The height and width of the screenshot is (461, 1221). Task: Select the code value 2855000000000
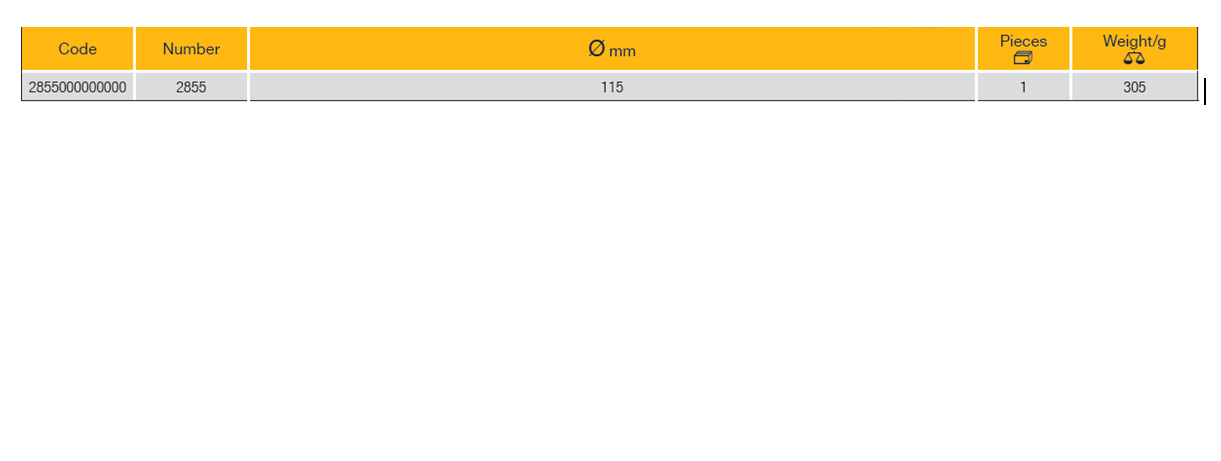[x=77, y=87]
